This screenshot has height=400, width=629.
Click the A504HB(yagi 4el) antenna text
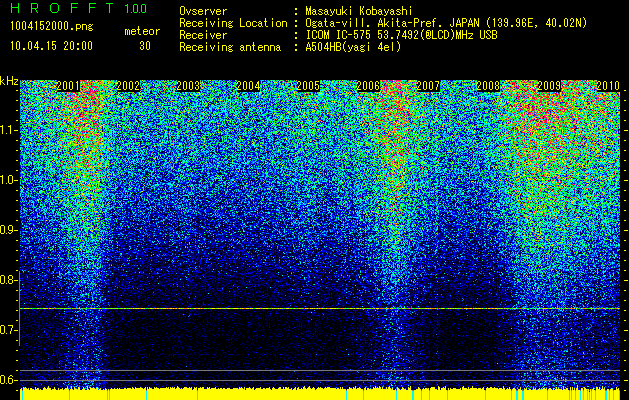(353, 47)
